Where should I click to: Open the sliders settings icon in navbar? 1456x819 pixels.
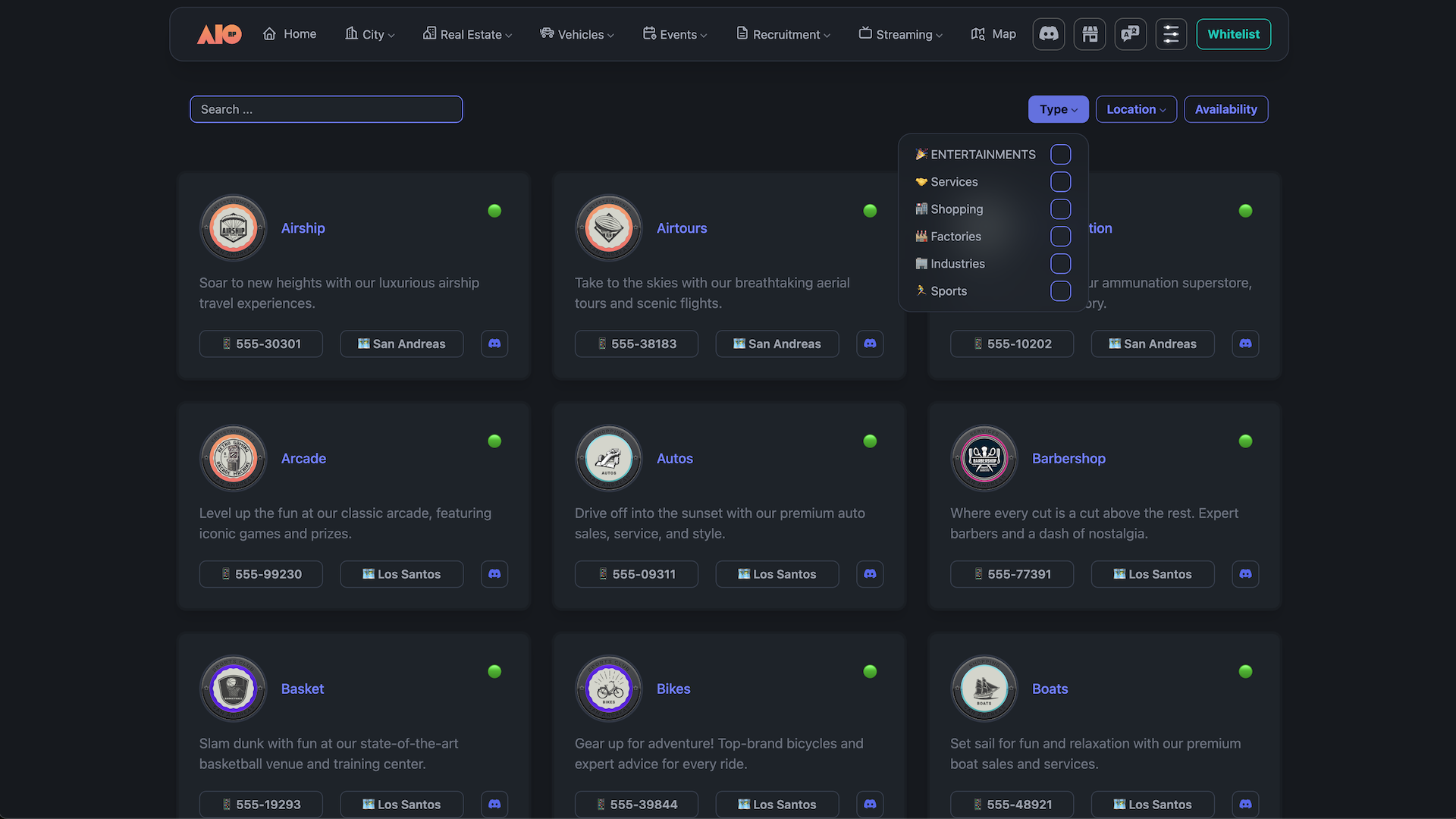[1171, 34]
